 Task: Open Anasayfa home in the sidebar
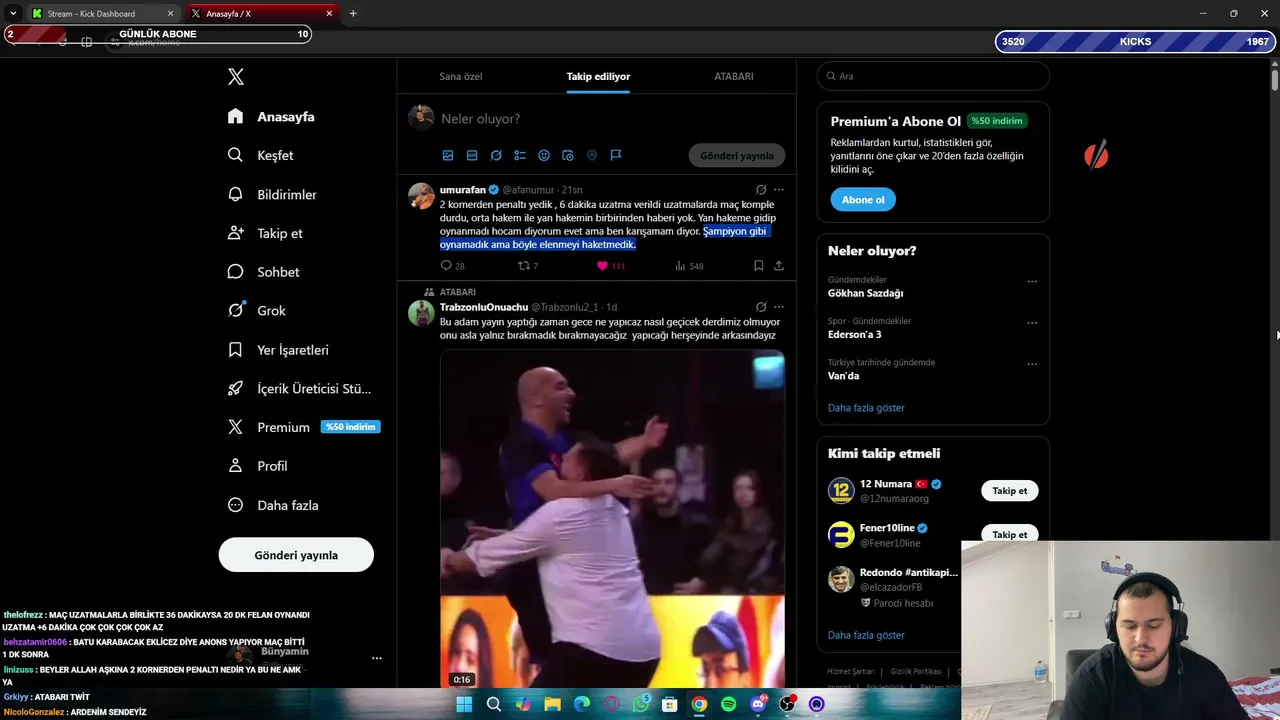coord(271,116)
